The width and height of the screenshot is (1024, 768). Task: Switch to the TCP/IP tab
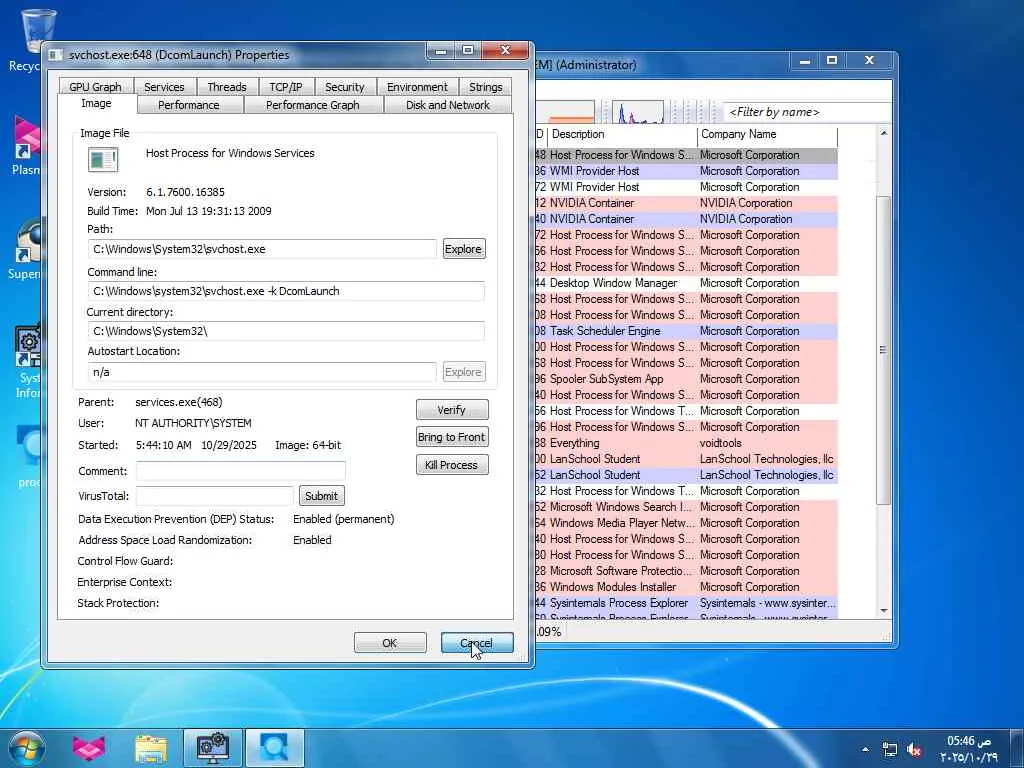pyautogui.click(x=286, y=87)
